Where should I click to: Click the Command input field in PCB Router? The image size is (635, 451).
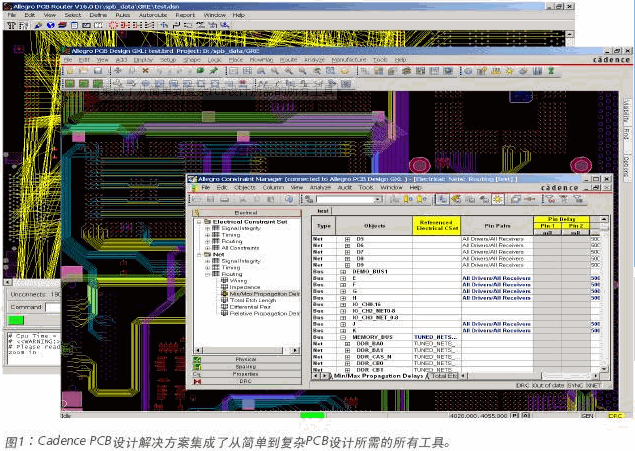pos(53,307)
